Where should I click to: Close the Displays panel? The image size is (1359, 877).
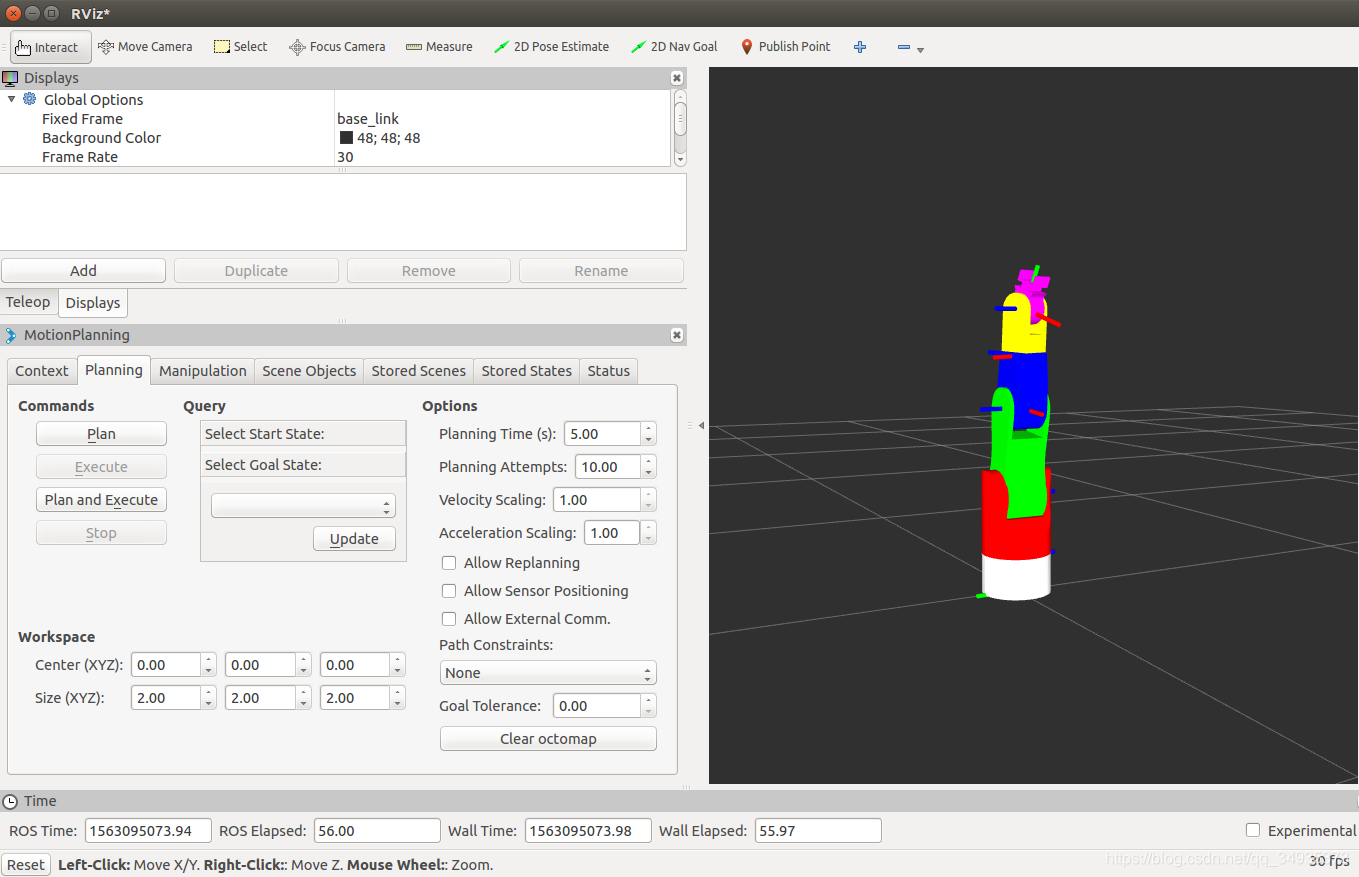coord(677,78)
